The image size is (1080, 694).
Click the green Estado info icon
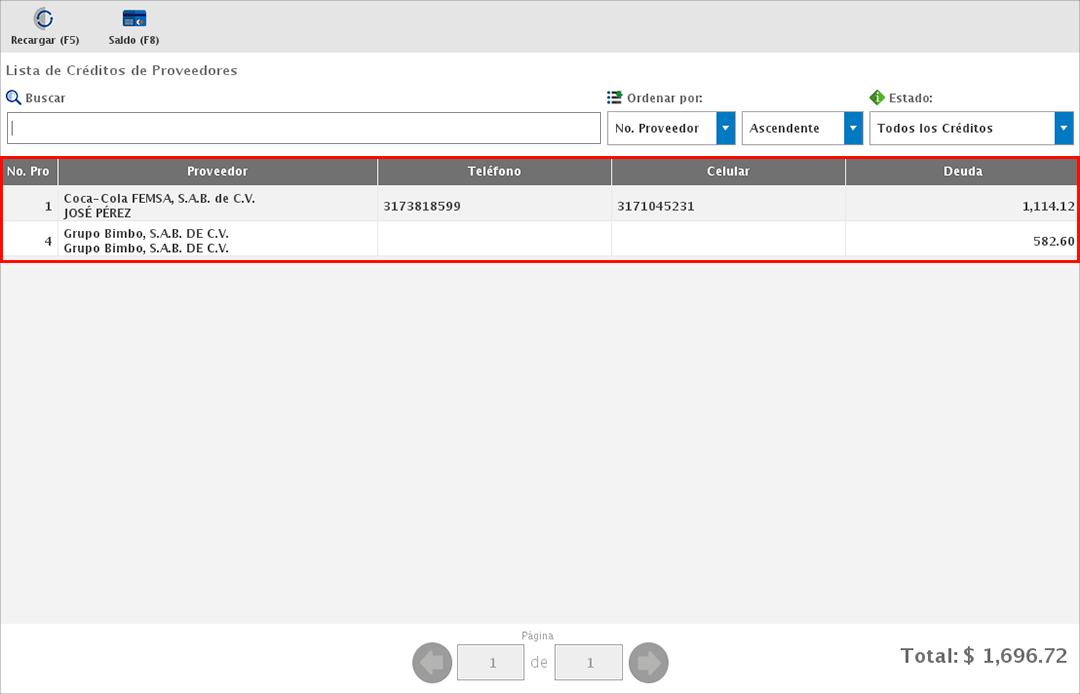tap(877, 98)
